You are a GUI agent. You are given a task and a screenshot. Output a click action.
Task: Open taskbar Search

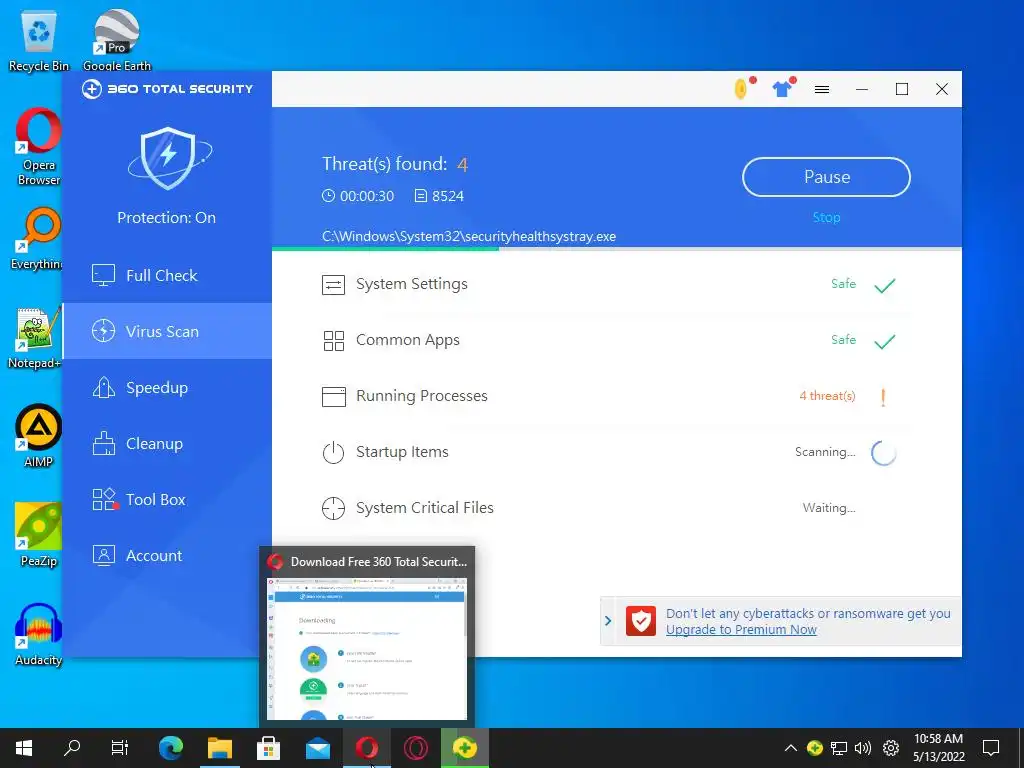click(x=72, y=748)
